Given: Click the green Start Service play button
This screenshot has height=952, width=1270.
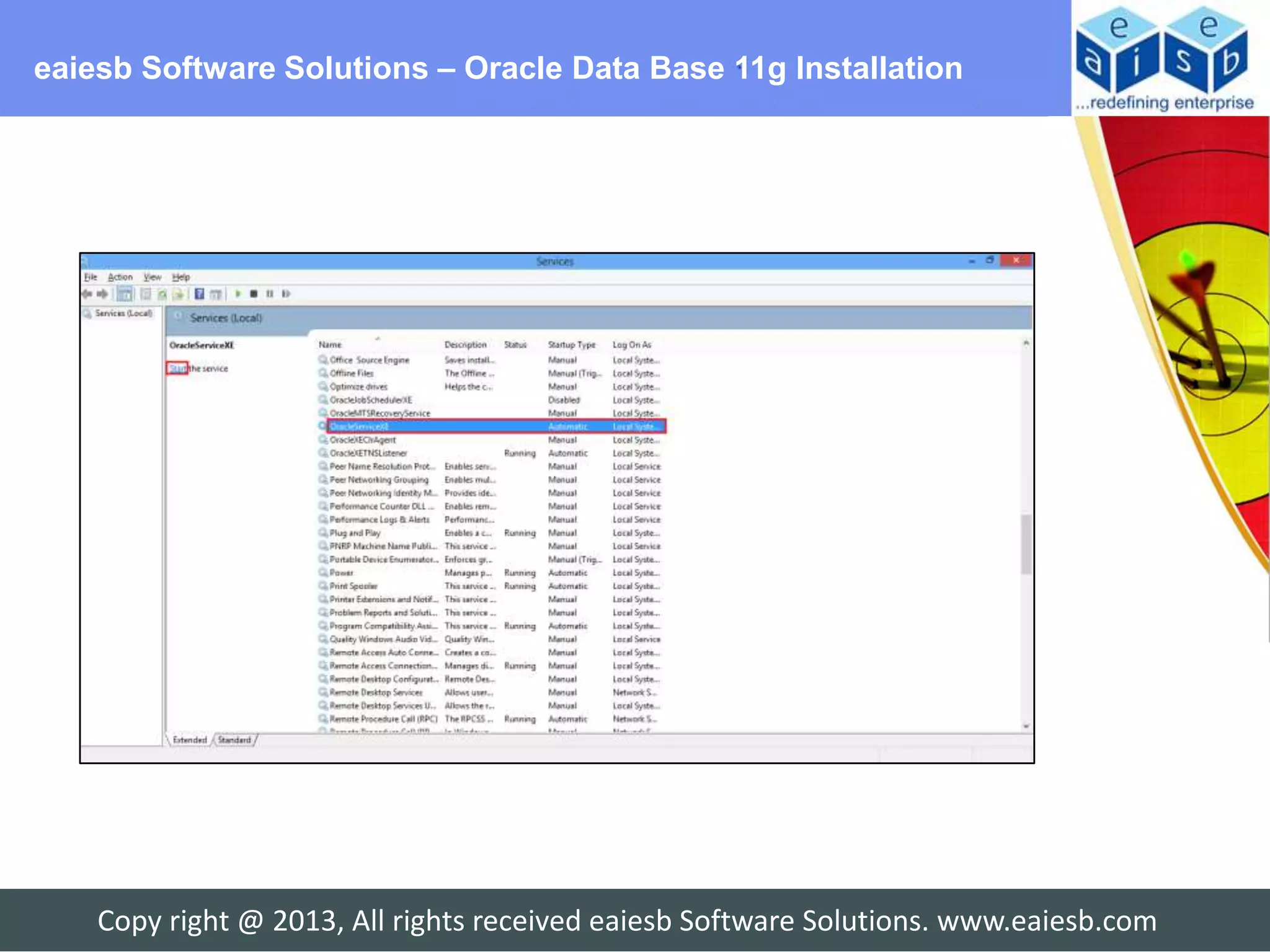Looking at the screenshot, I should 238,294.
